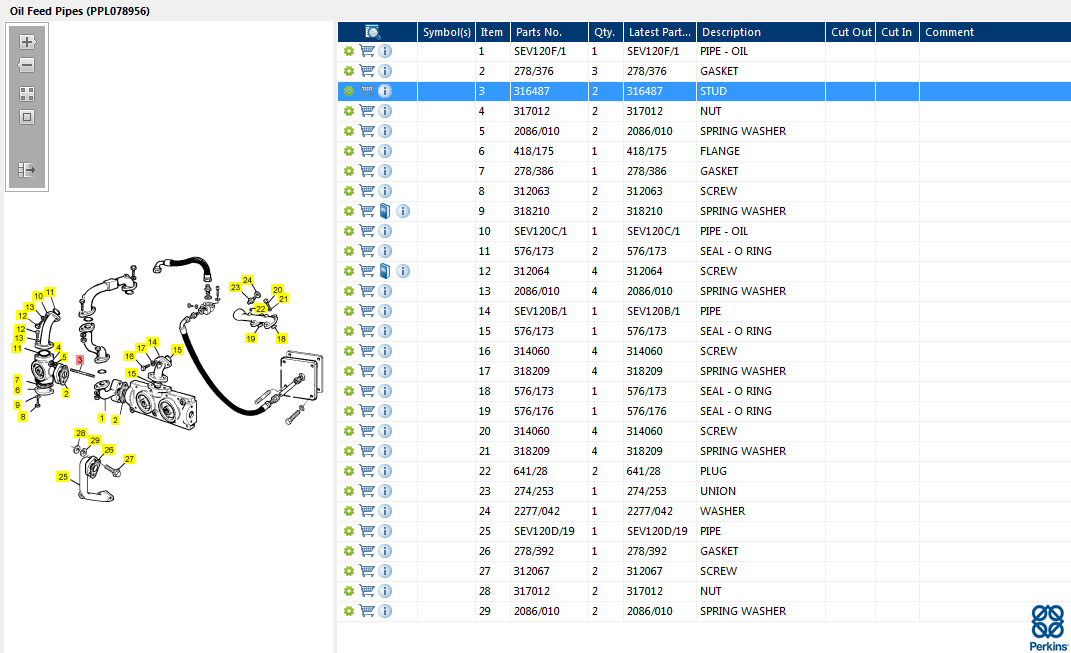
Task: Click callout 27 on the diagram
Action: point(129,459)
